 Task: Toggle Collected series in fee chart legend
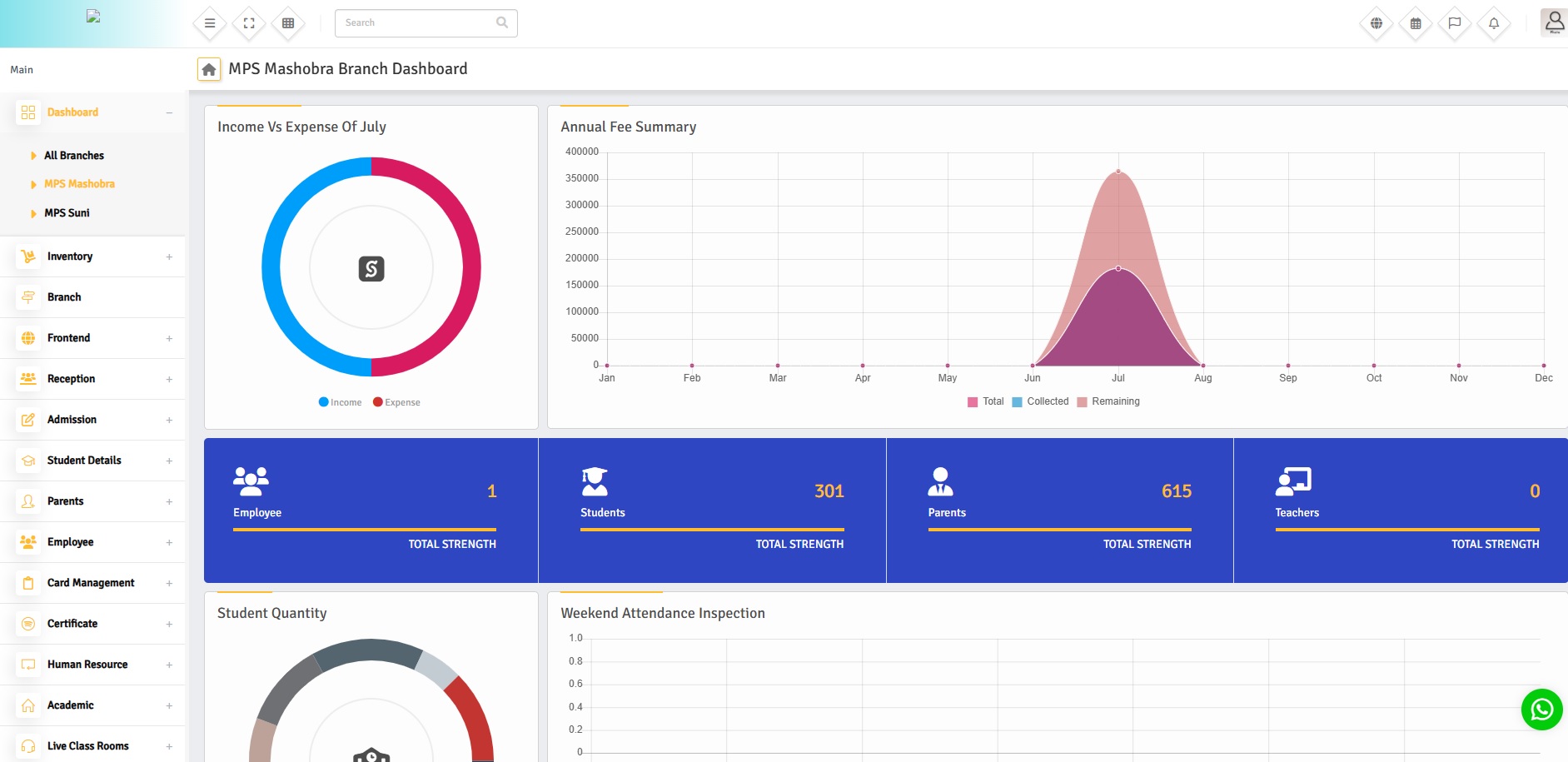click(1040, 401)
